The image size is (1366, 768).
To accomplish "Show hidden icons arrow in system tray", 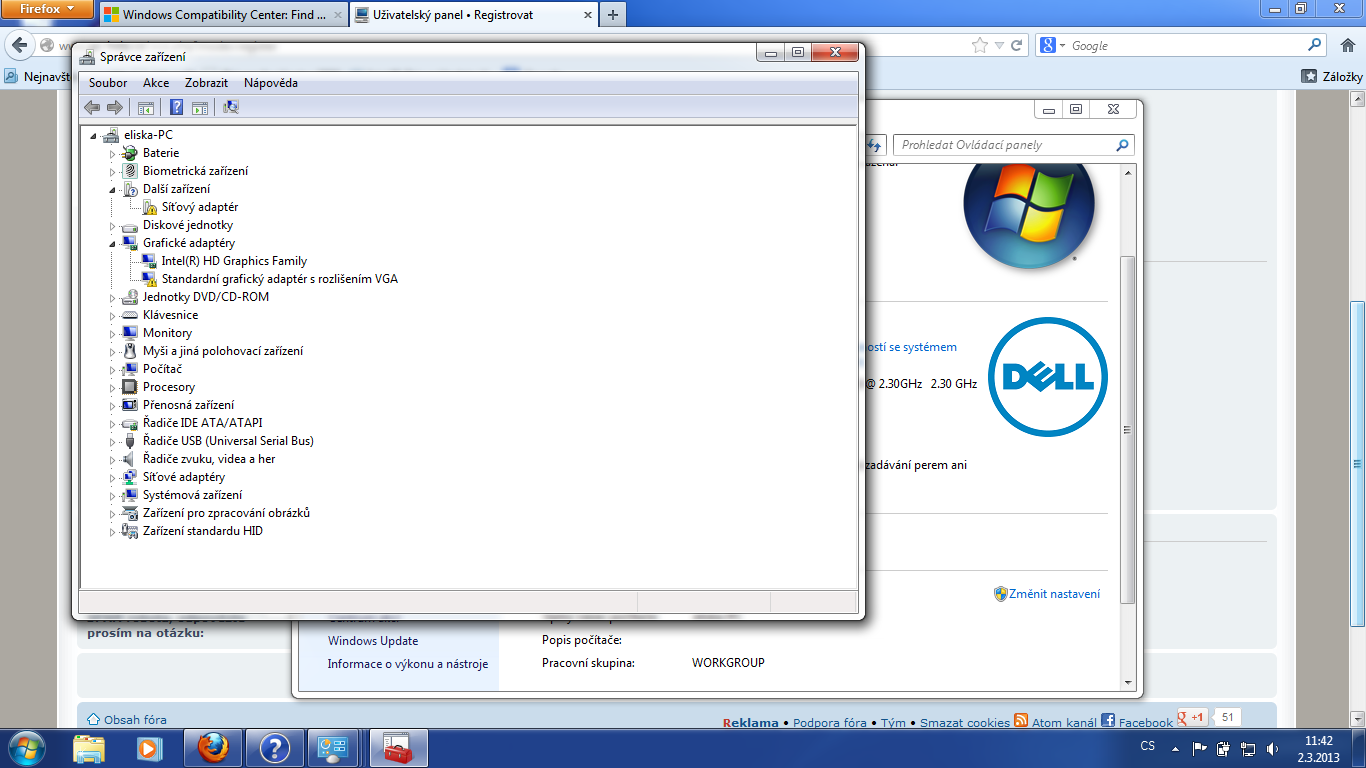I will pos(1177,748).
